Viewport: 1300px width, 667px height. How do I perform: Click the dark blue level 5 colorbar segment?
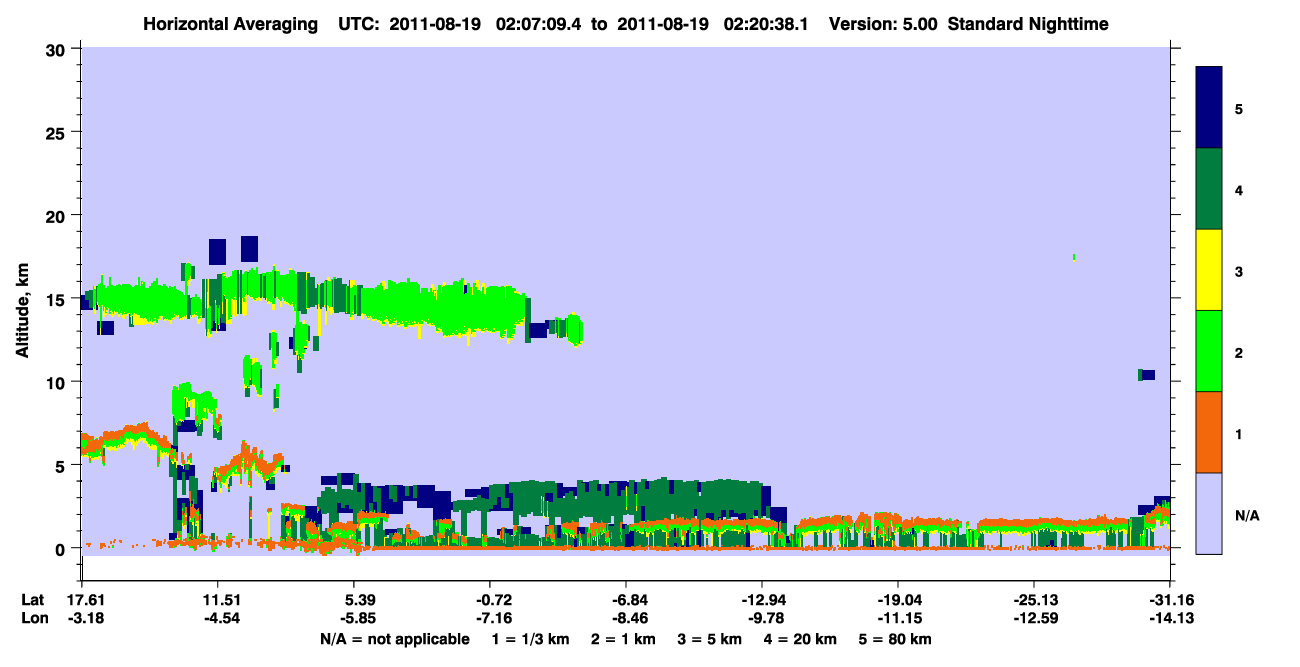coord(1209,107)
